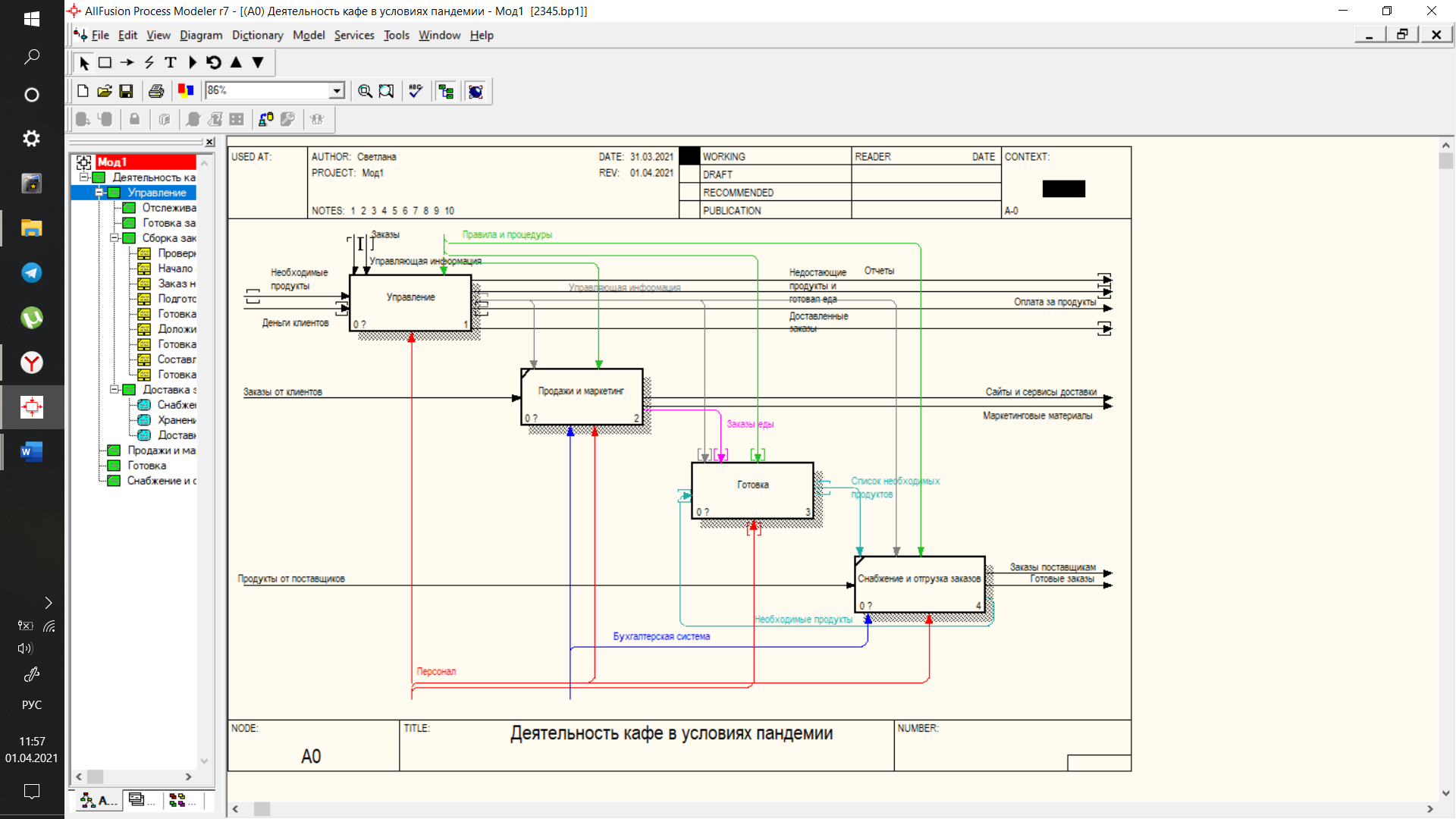Switch to the Objects explorer tab

[x=183, y=800]
